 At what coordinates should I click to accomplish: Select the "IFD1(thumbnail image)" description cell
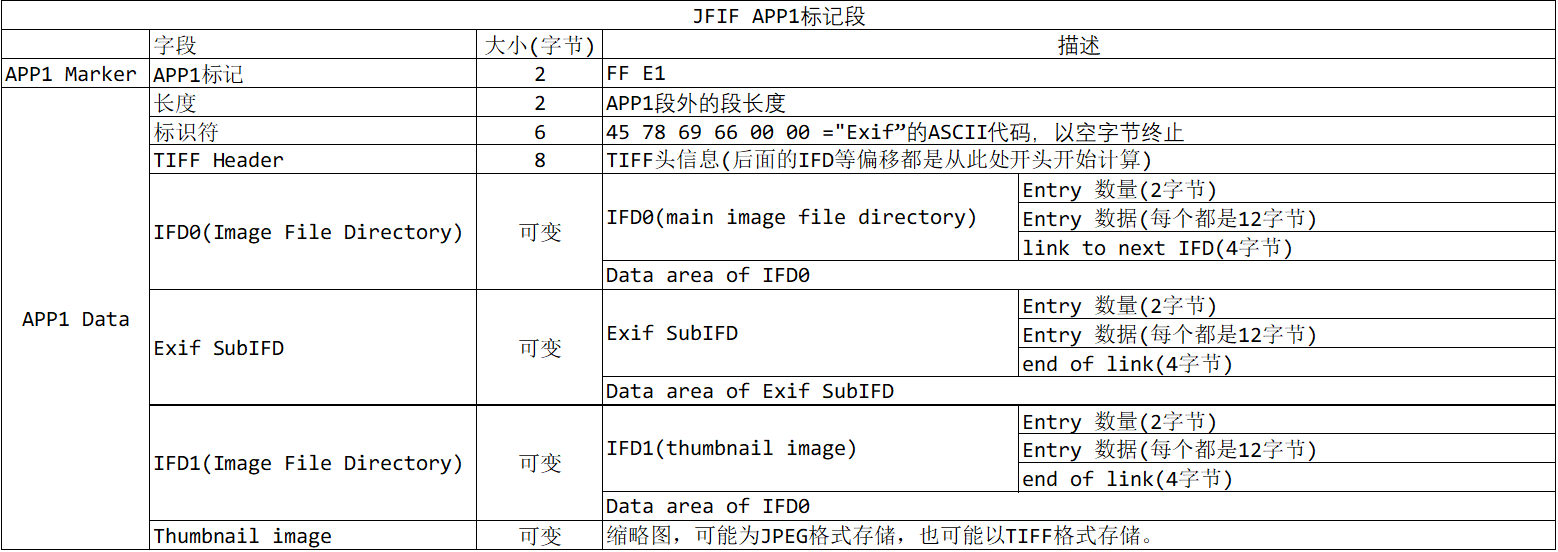click(x=731, y=449)
